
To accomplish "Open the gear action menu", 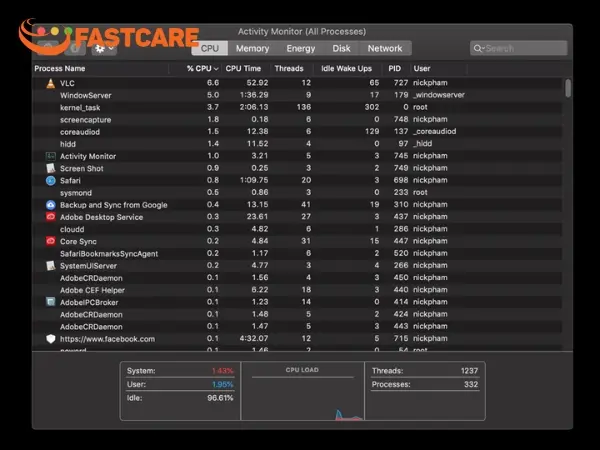I will point(104,49).
